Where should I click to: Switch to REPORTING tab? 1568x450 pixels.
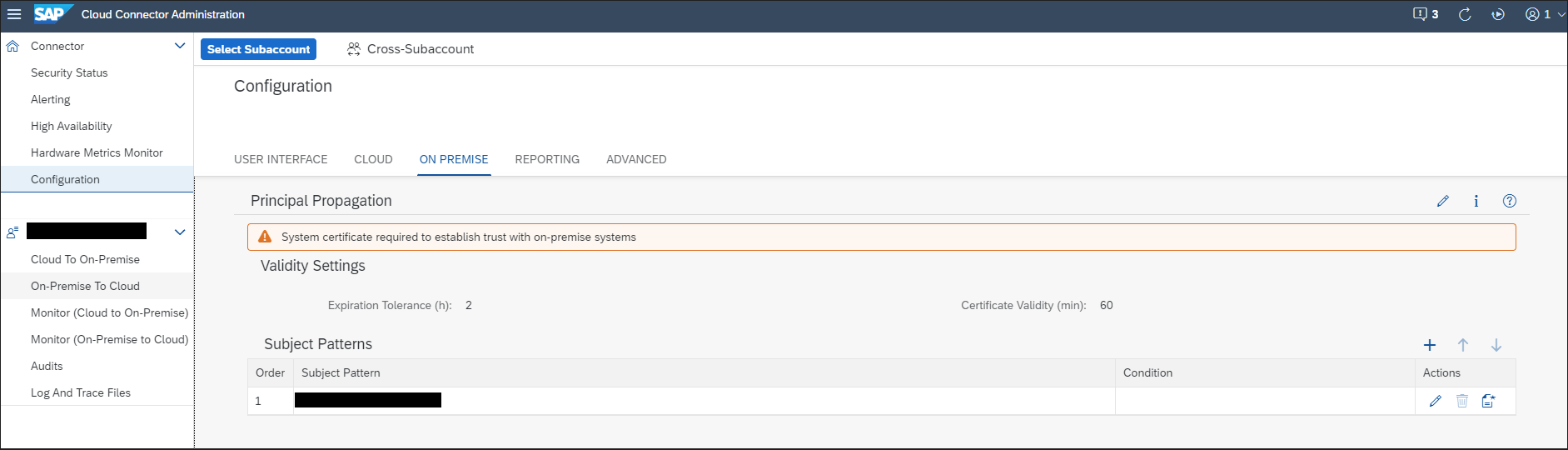point(547,159)
